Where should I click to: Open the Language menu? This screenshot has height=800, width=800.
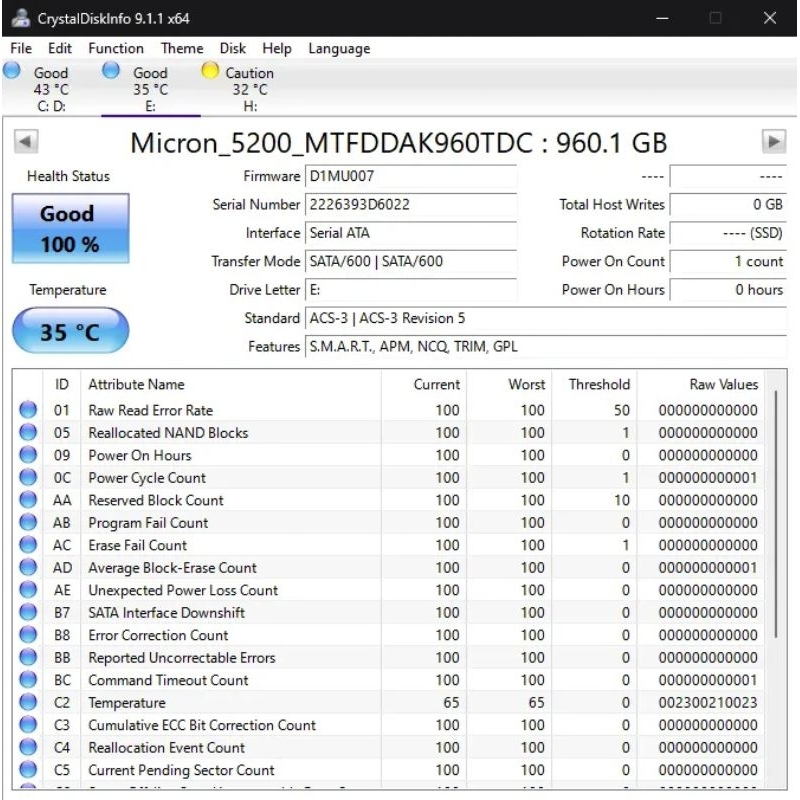(x=339, y=48)
